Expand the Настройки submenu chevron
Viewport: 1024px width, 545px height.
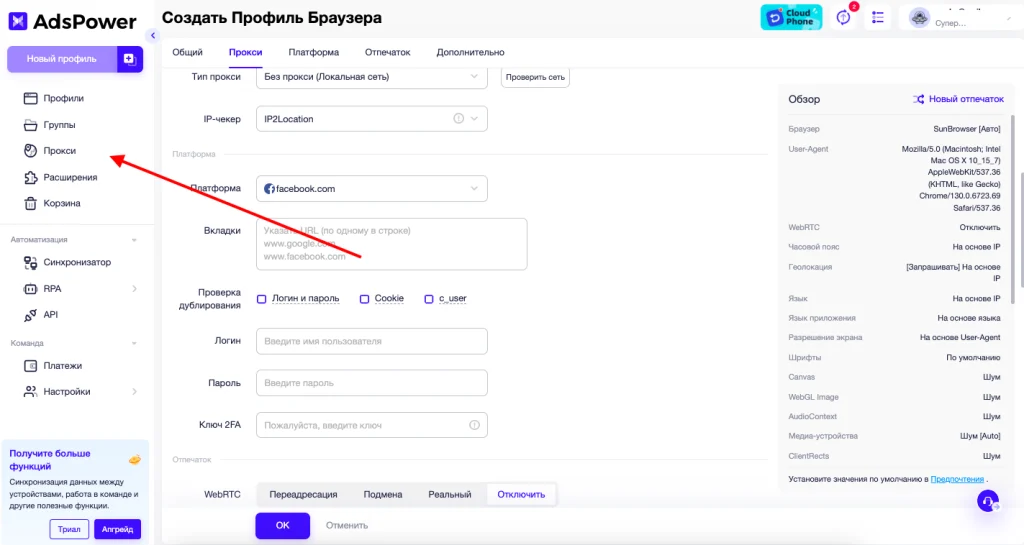pyautogui.click(x=135, y=392)
